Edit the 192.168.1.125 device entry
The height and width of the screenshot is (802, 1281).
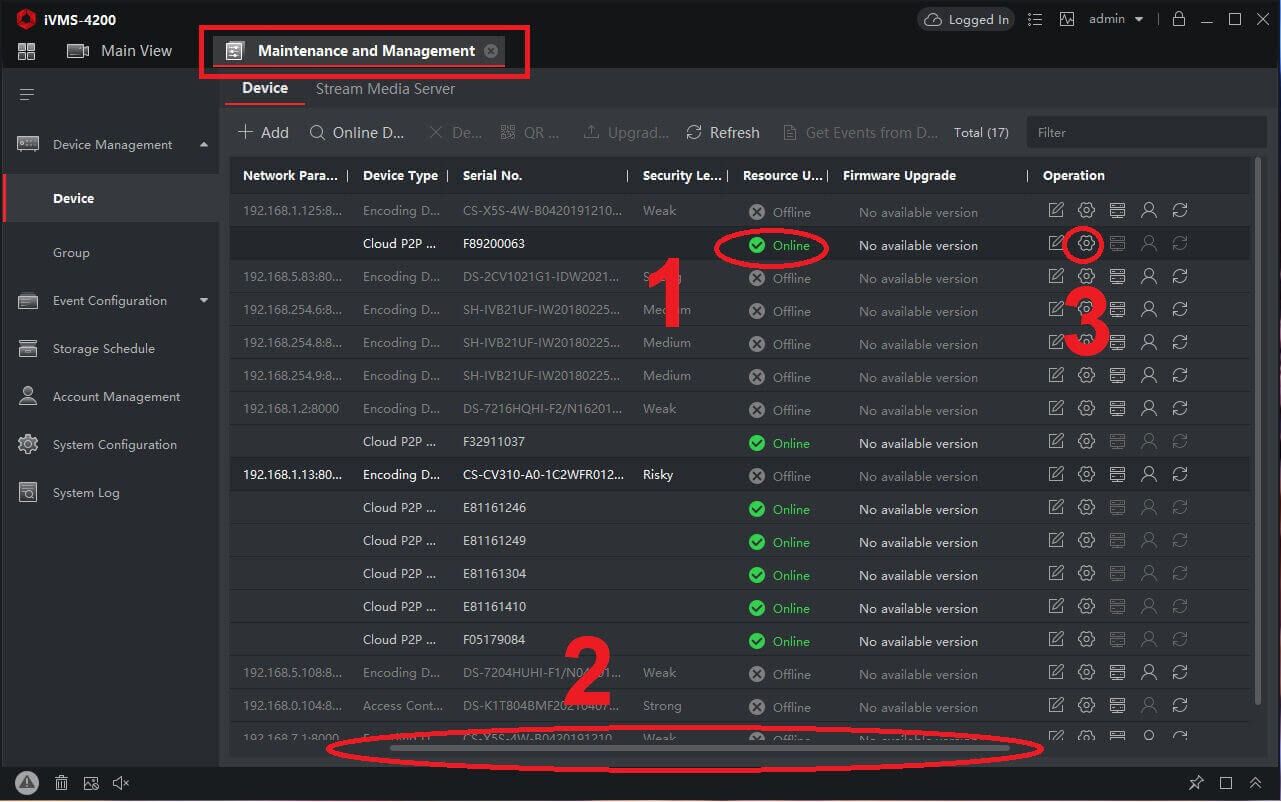[1056, 210]
